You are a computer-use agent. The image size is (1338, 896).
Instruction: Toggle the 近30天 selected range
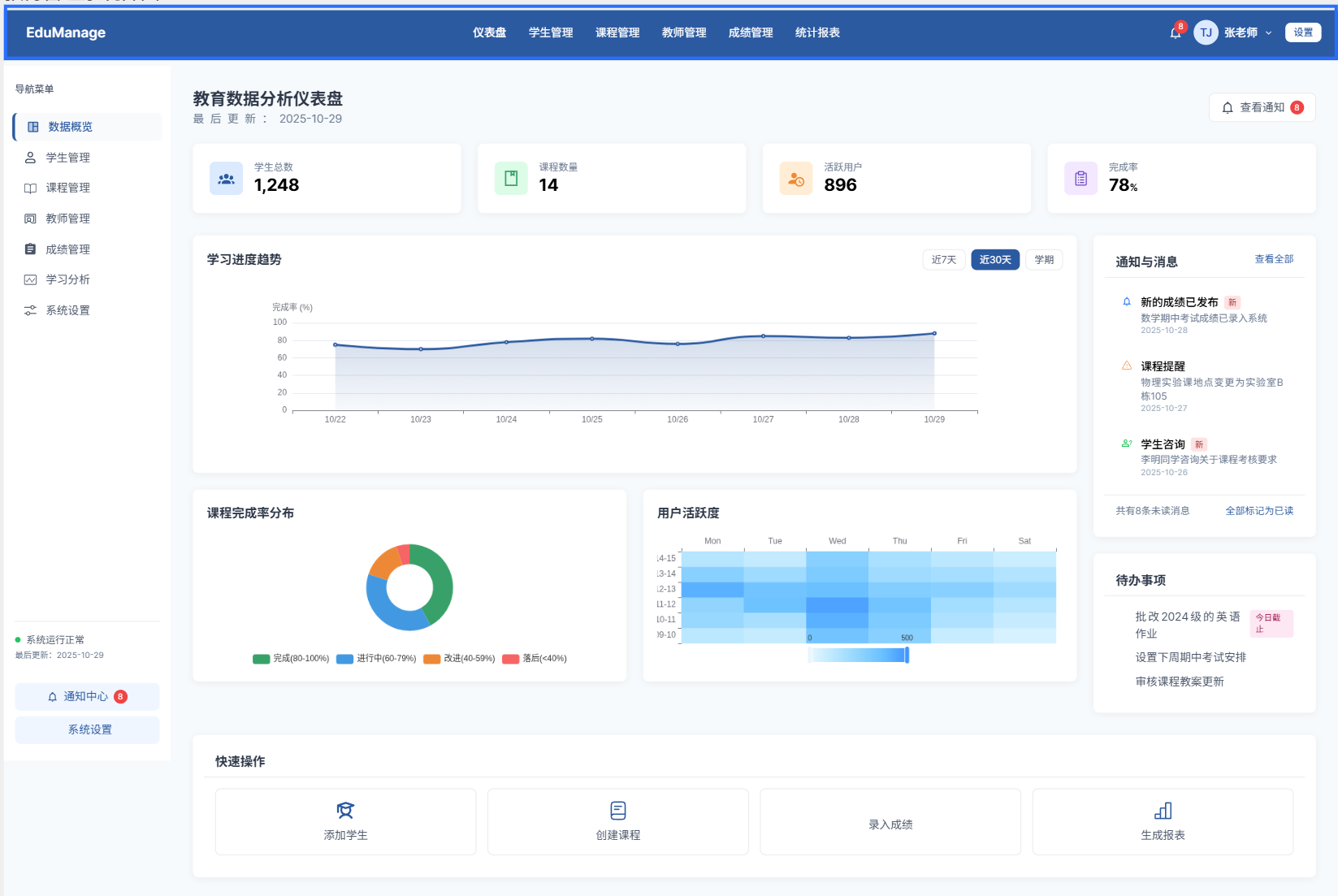(x=994, y=259)
